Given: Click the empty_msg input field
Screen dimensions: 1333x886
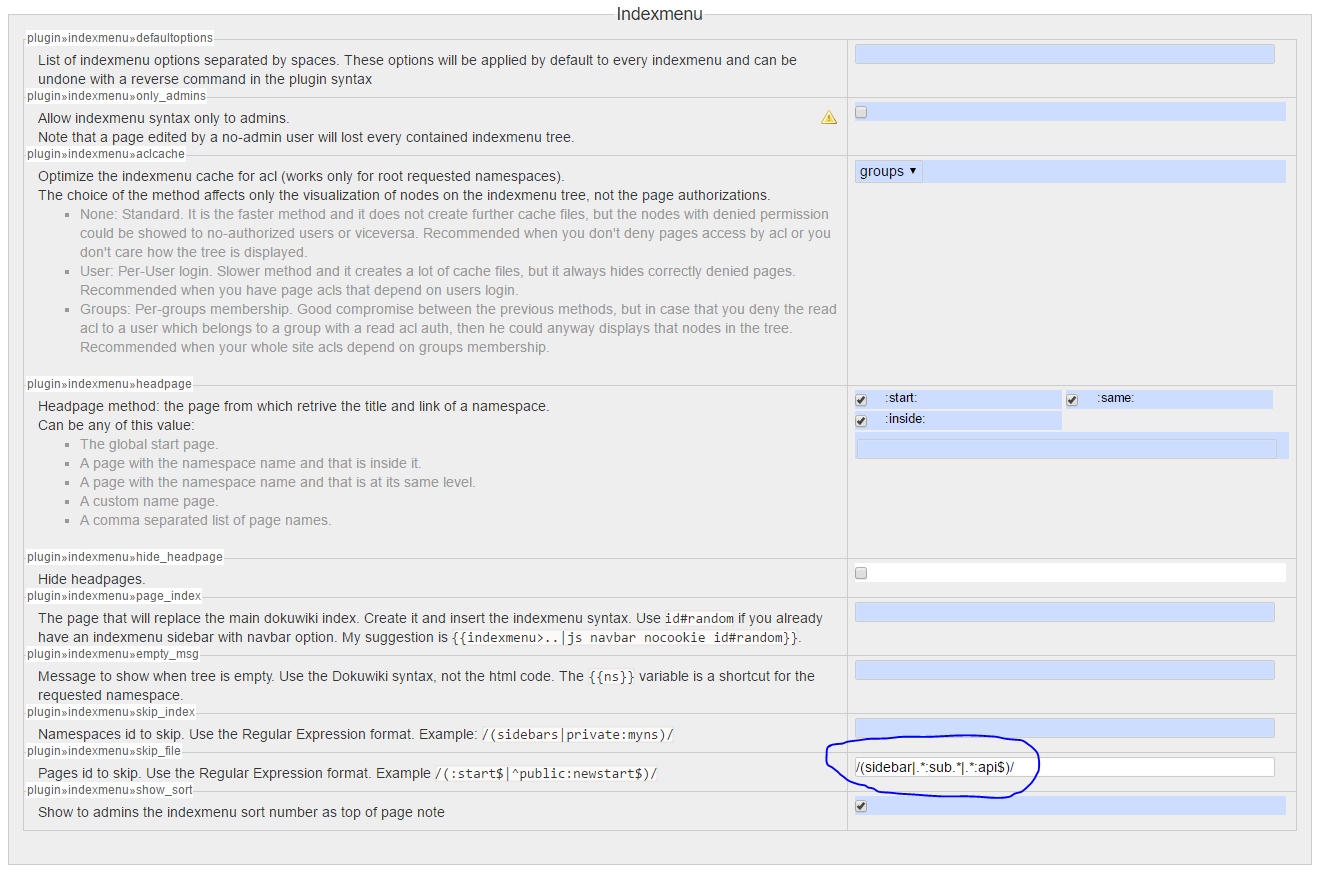Looking at the screenshot, I should pos(1065,670).
